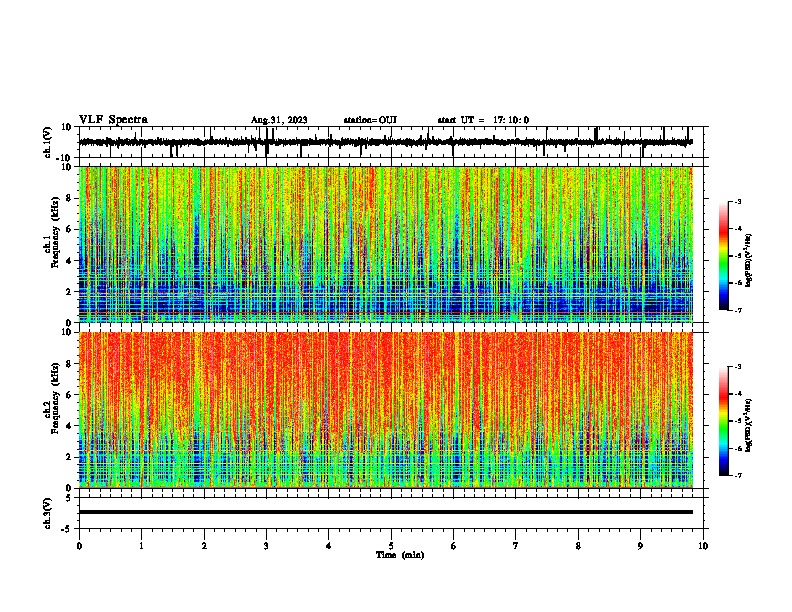This screenshot has width=792, height=612.
Task: Click the "2" kHz tick on ch.2 spectrogram axis
Action: 70,457
